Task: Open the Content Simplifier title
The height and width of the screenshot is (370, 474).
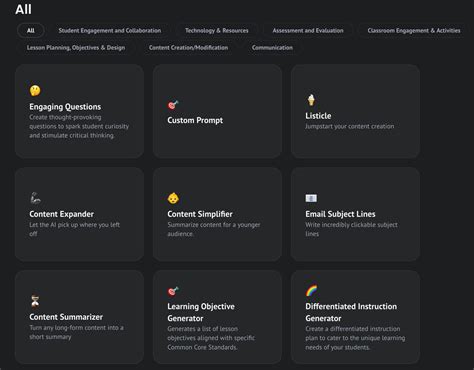Action: [200, 214]
